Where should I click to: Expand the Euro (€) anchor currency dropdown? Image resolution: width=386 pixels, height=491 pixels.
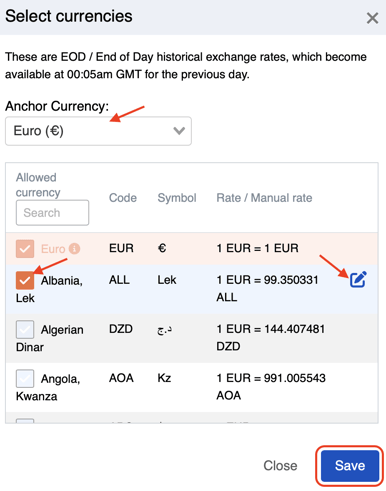point(98,131)
